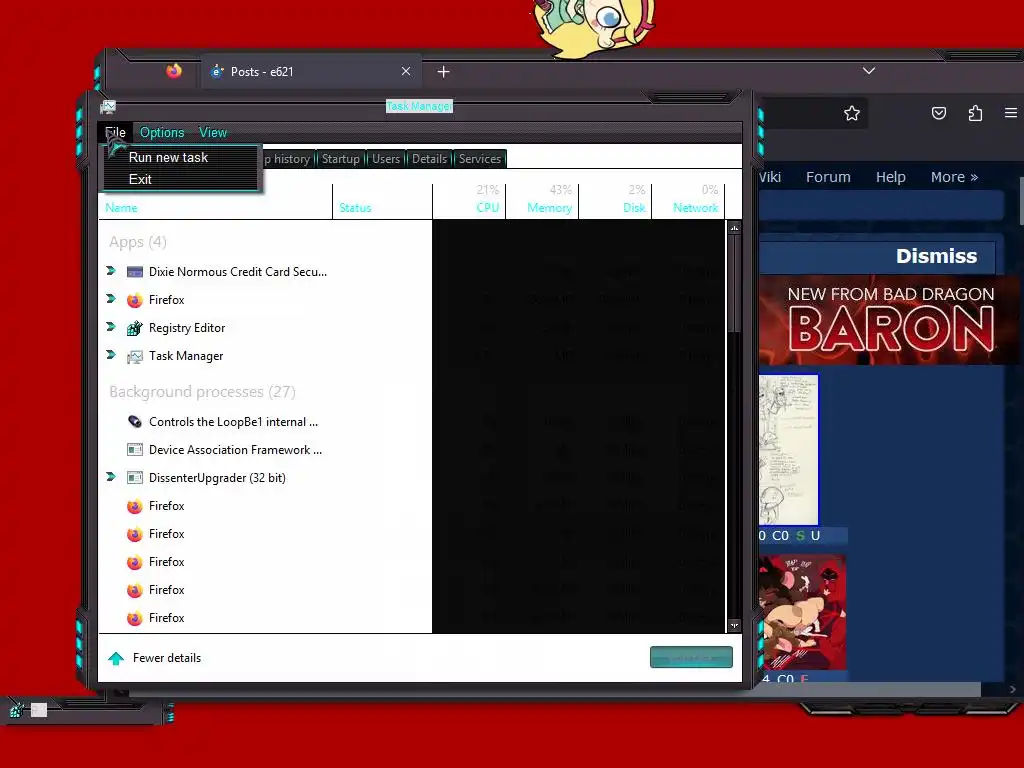Click the Fewer details arrow icon
The image size is (1024, 768).
click(116, 658)
